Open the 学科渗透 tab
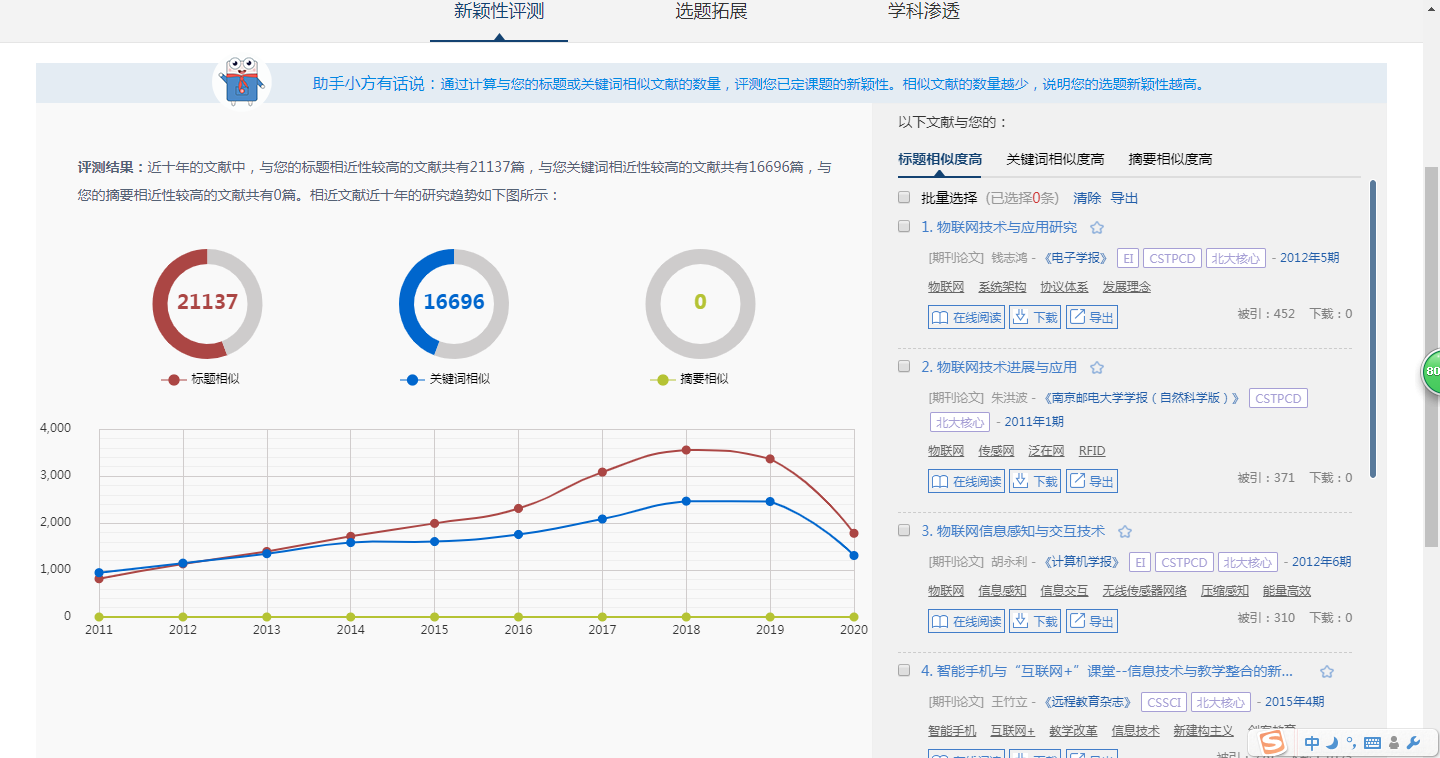The width and height of the screenshot is (1440, 758). pos(923,12)
